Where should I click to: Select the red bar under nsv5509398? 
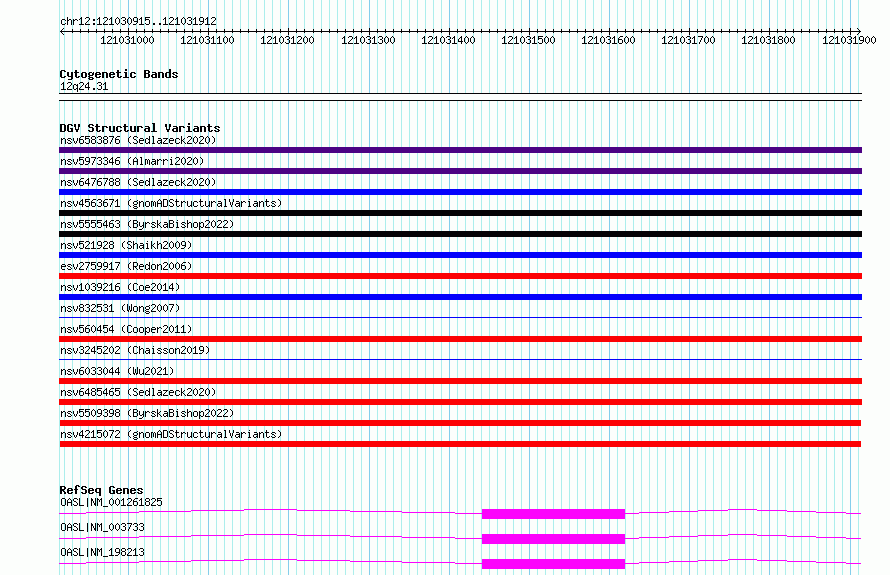[460, 423]
